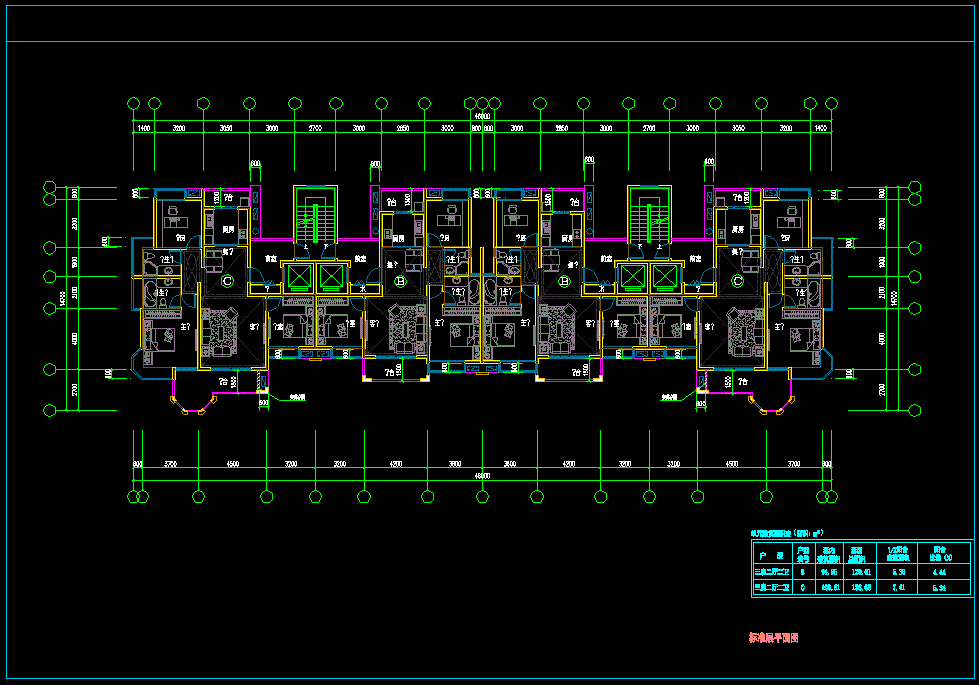The width and height of the screenshot is (979, 685).
Task: Pick the circled B unit marker left of center
Action: point(399,283)
